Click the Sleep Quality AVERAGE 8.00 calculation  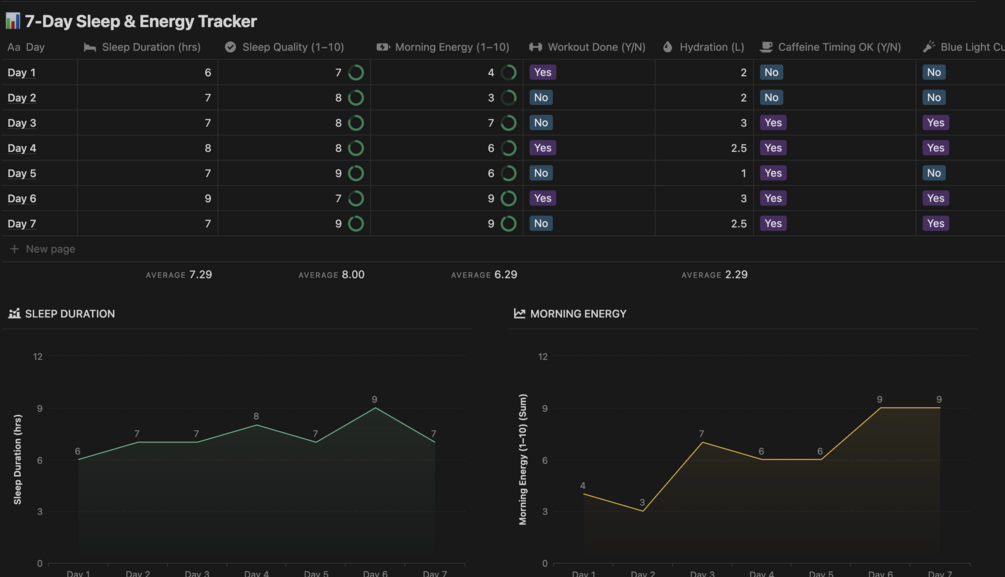click(331, 274)
